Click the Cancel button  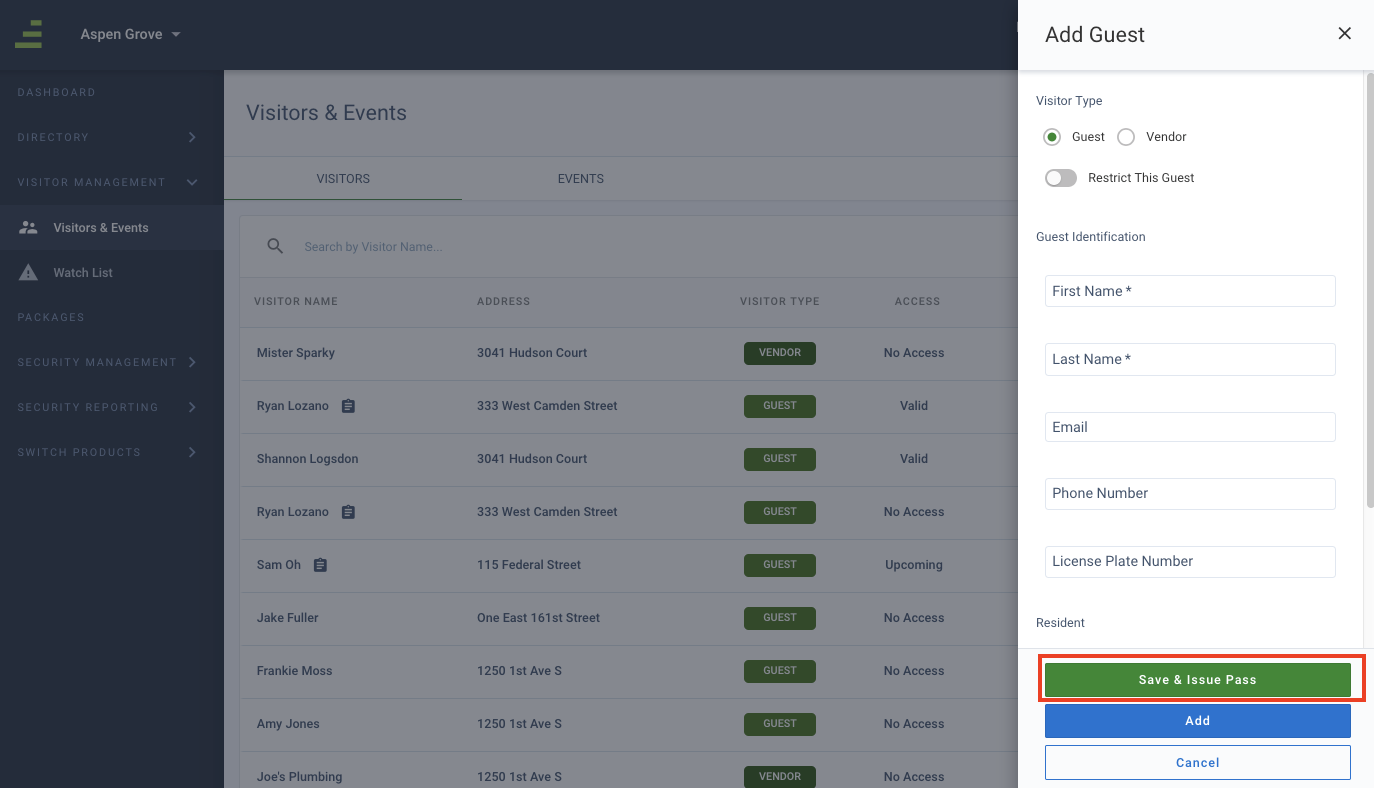[x=1197, y=762]
